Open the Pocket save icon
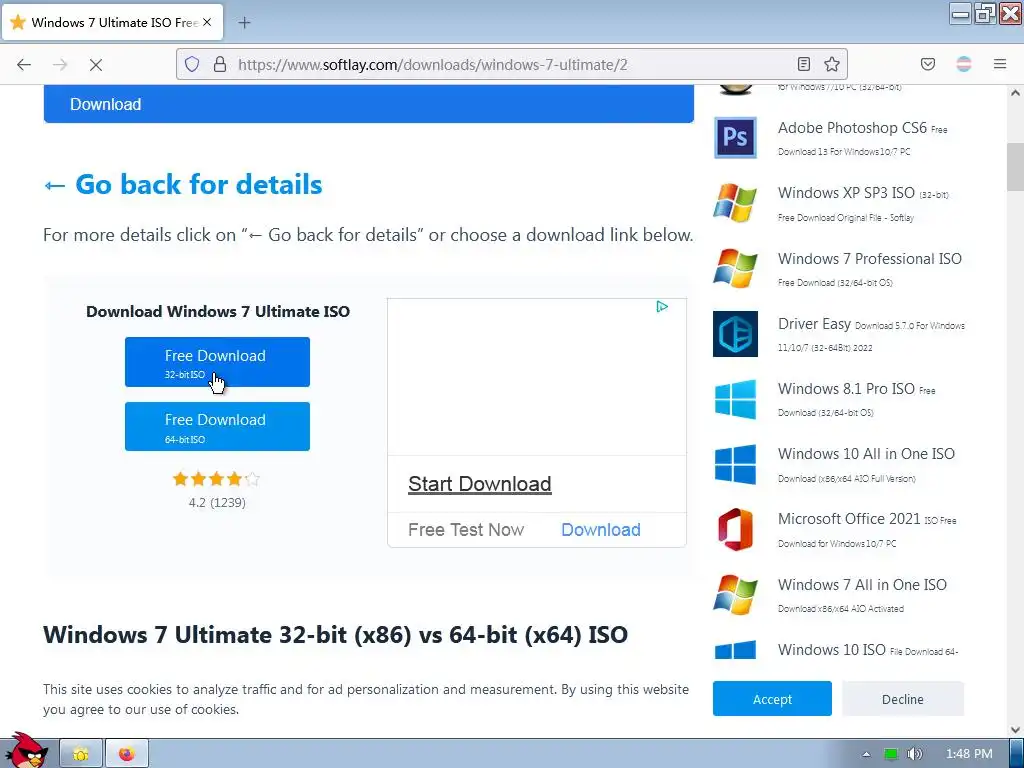This screenshot has width=1024, height=768. click(x=927, y=64)
